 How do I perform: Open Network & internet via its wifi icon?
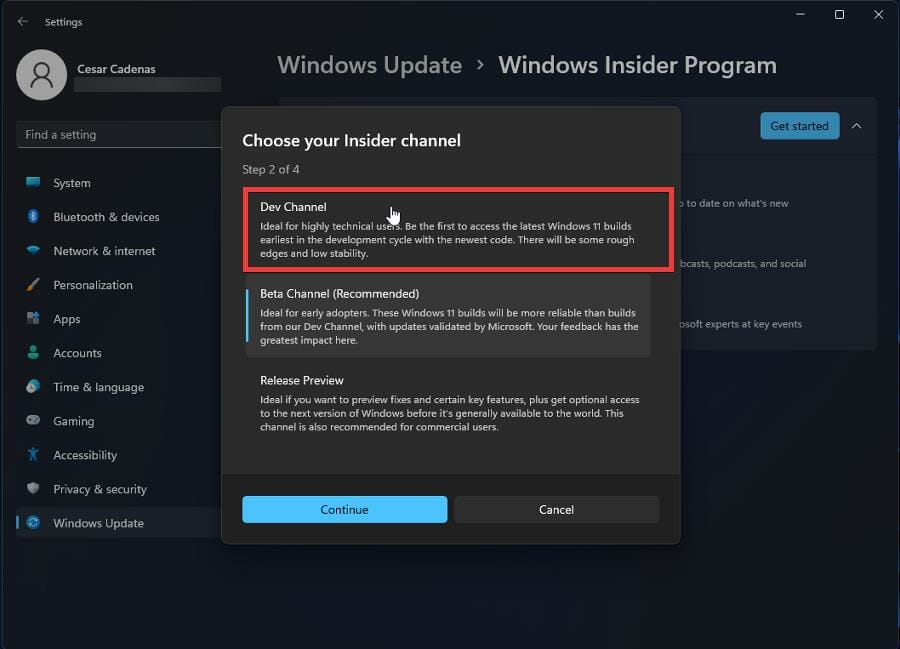33,250
